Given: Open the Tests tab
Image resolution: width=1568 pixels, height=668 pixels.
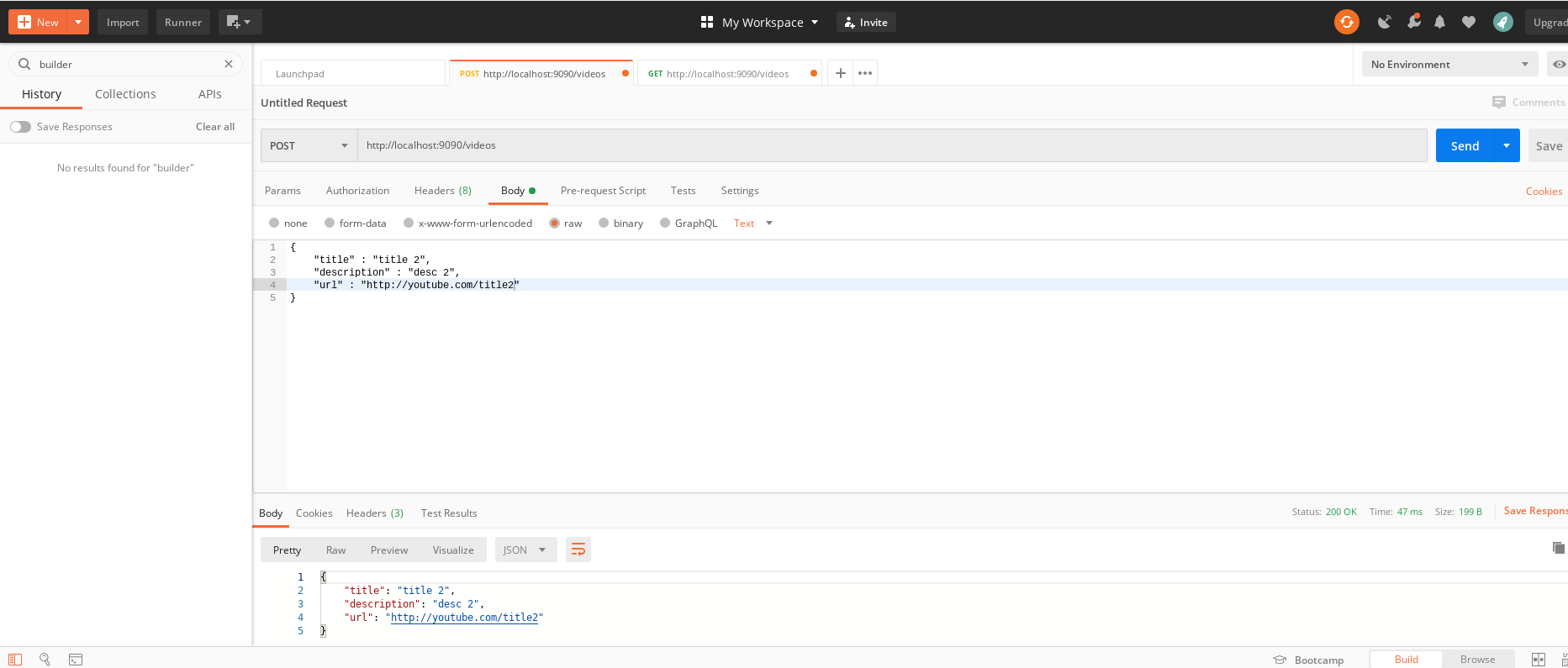Looking at the screenshot, I should tap(683, 191).
